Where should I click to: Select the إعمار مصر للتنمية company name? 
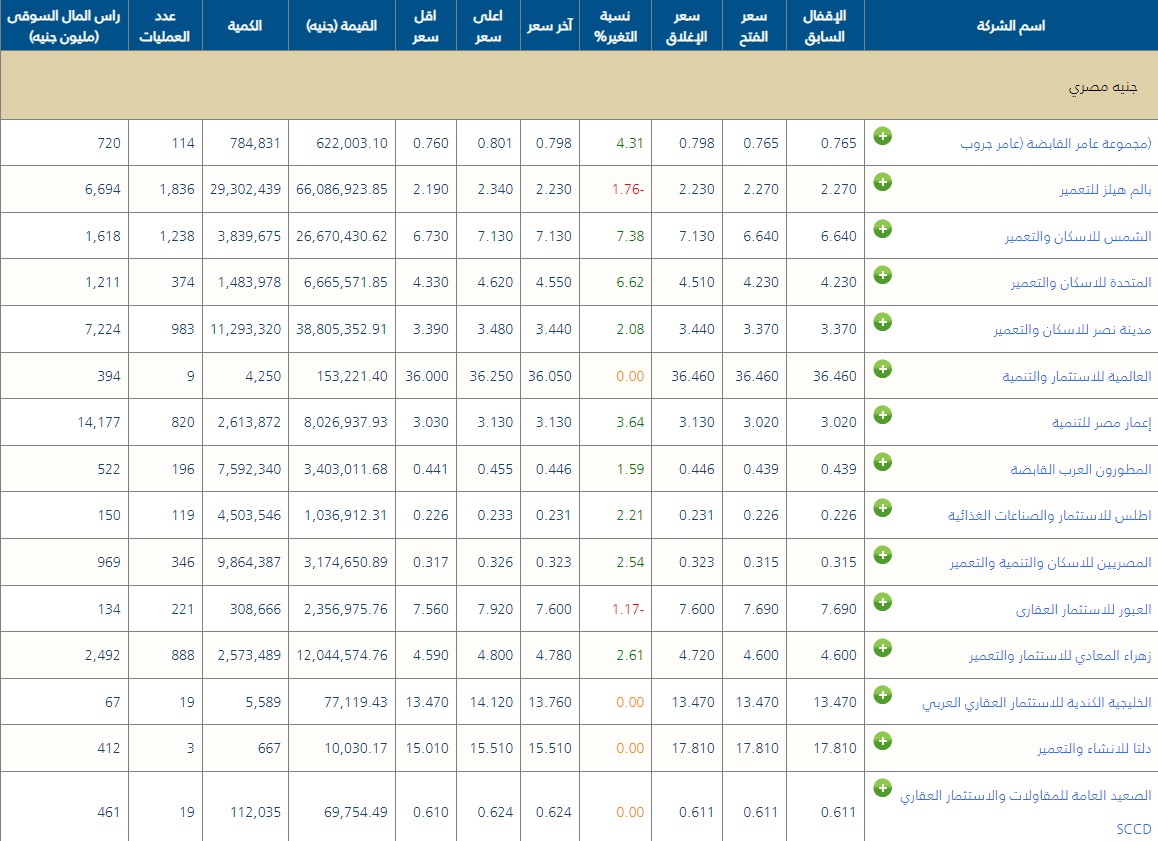coord(1102,422)
